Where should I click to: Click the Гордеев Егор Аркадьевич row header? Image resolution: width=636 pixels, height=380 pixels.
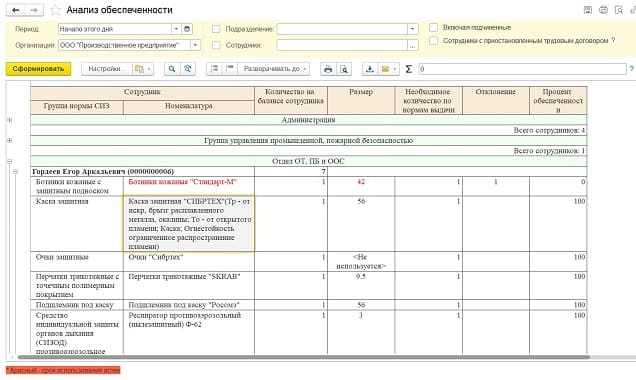point(142,172)
